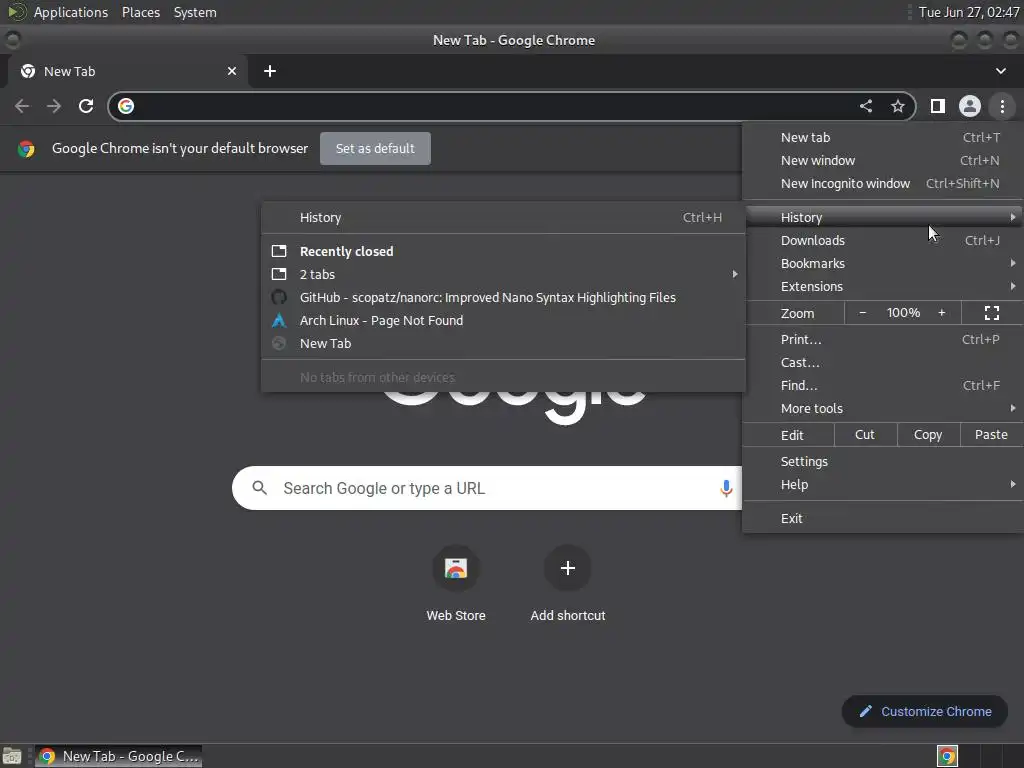Select Print… from the menu
1024x768 pixels.
click(883, 340)
